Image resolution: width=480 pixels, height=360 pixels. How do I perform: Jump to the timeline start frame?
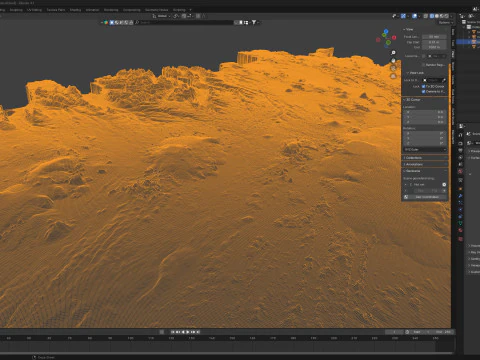click(x=173, y=332)
